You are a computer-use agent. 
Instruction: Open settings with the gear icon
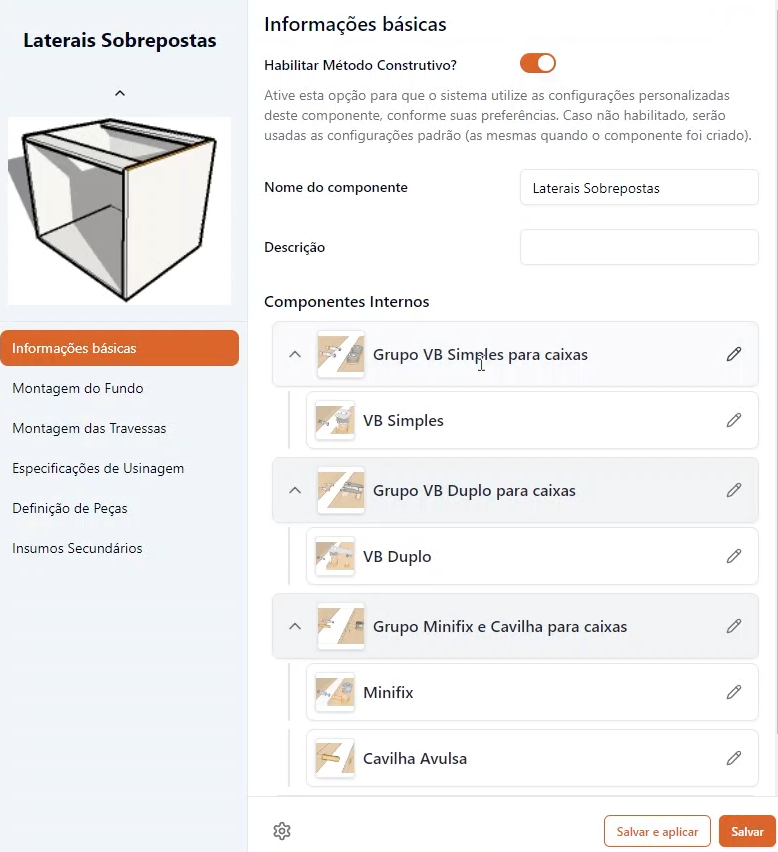coord(282,831)
